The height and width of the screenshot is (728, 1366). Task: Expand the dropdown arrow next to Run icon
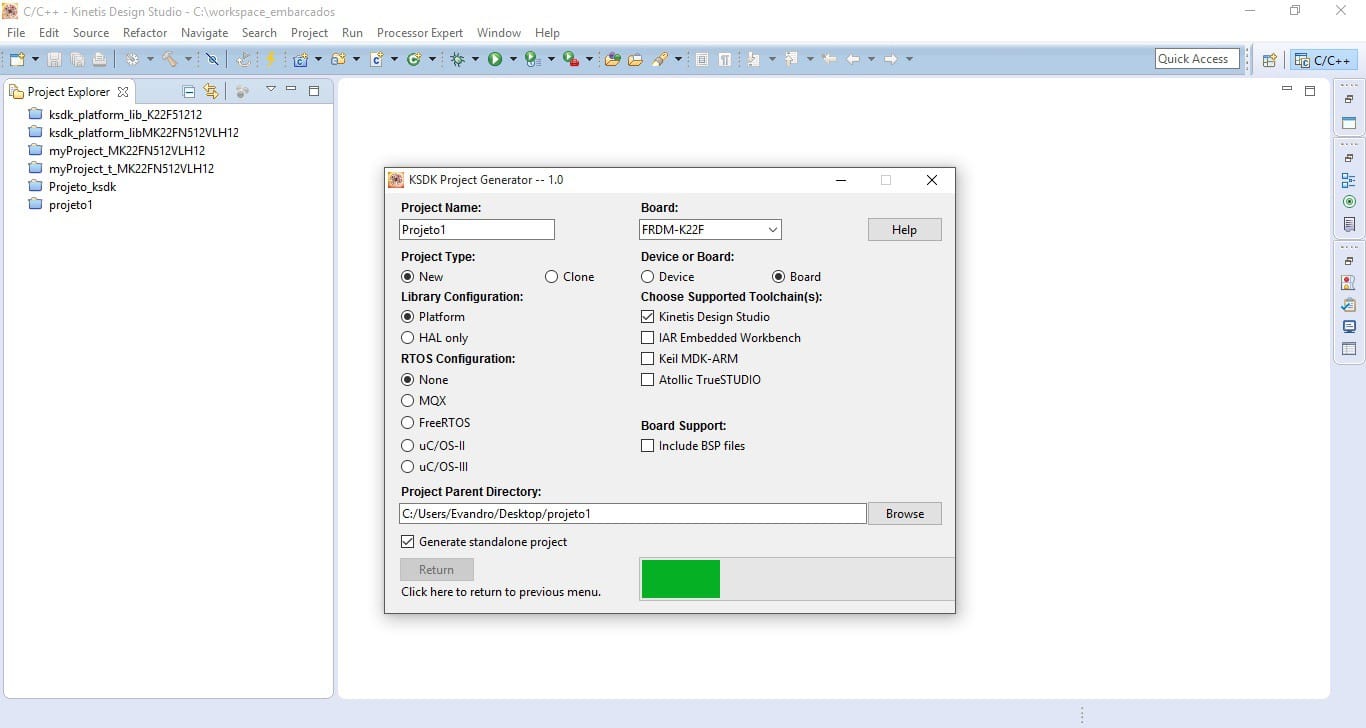[513, 60]
